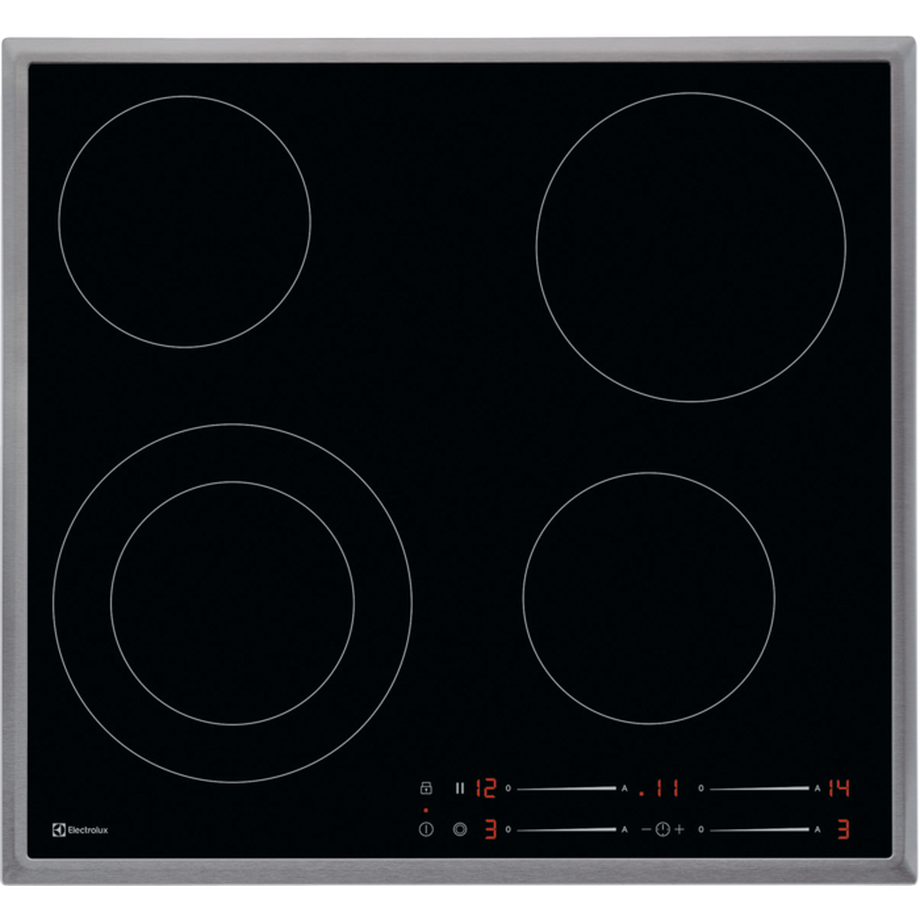The height and width of the screenshot is (920, 920).
Task: Tap the red 3 display beside the dual zone icon
Action: 490,829
